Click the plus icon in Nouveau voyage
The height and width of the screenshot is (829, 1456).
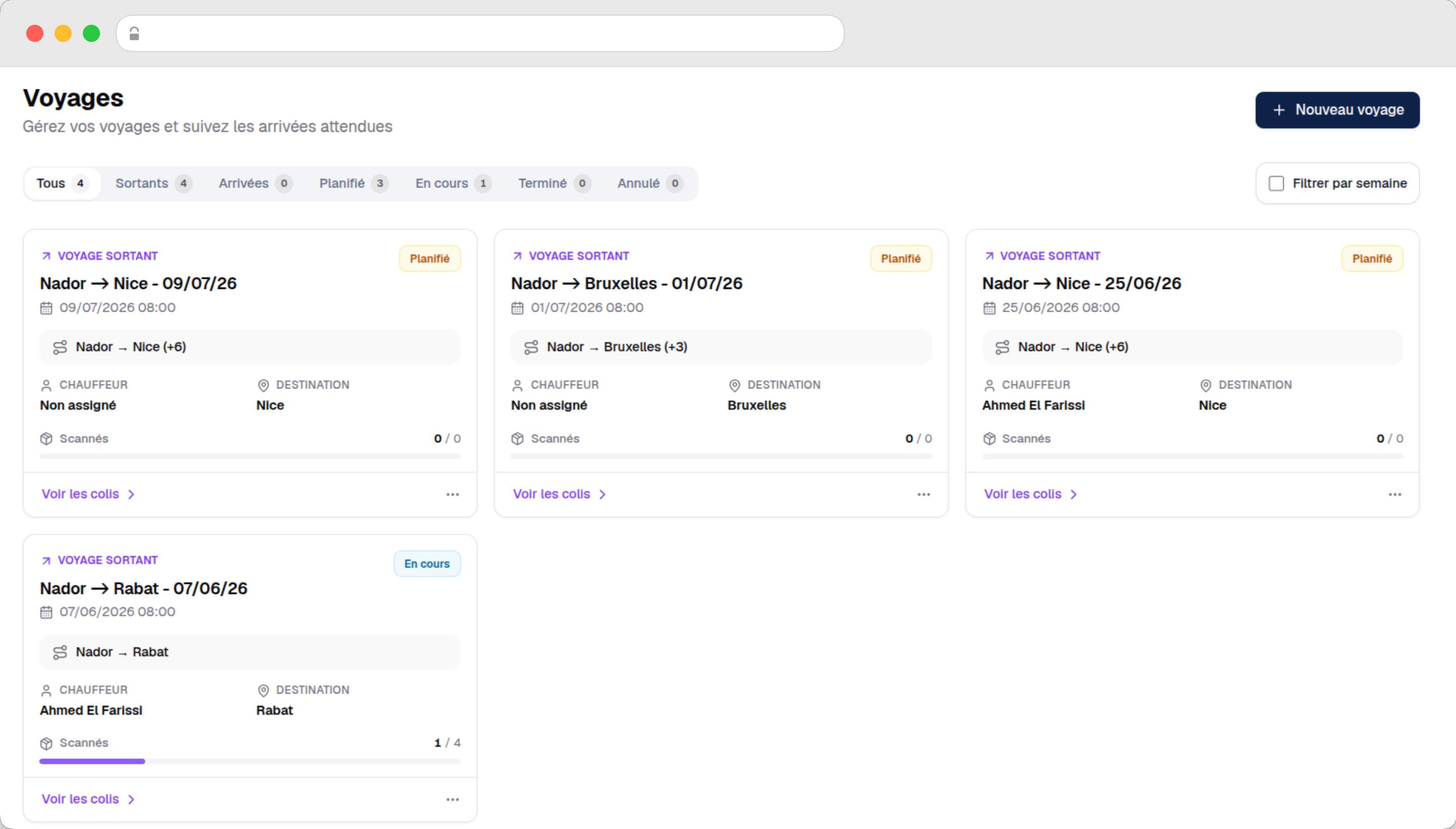pyautogui.click(x=1279, y=110)
